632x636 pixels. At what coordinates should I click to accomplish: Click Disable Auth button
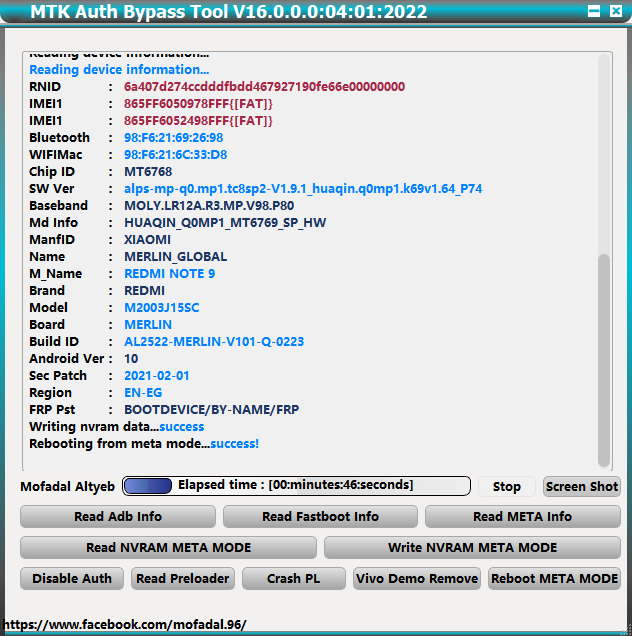pyautogui.click(x=72, y=578)
